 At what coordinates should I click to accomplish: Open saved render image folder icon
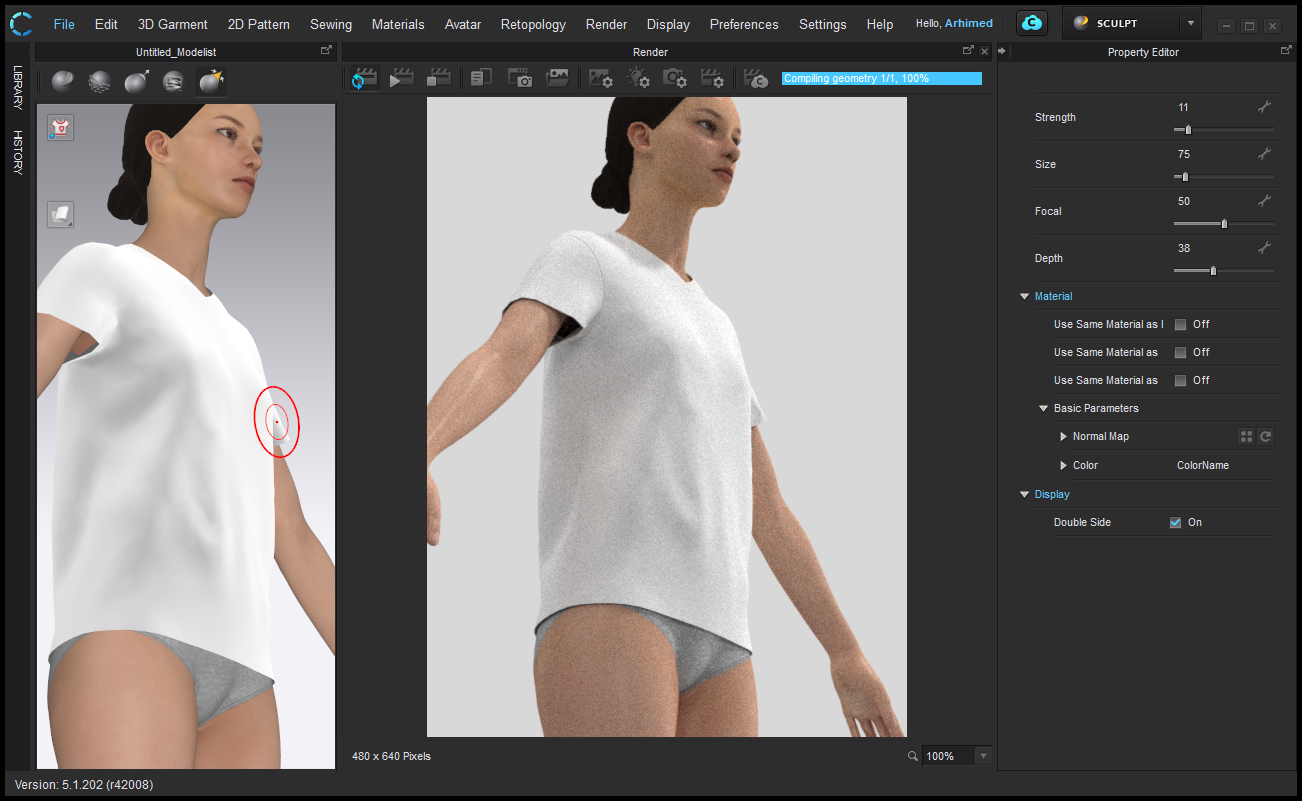coord(557,78)
